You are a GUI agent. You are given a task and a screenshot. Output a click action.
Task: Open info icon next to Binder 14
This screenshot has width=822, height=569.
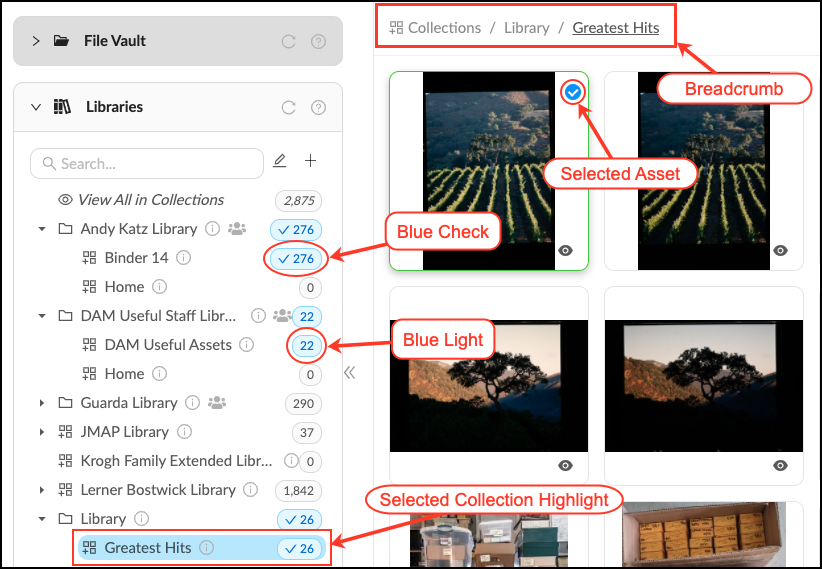(183, 258)
